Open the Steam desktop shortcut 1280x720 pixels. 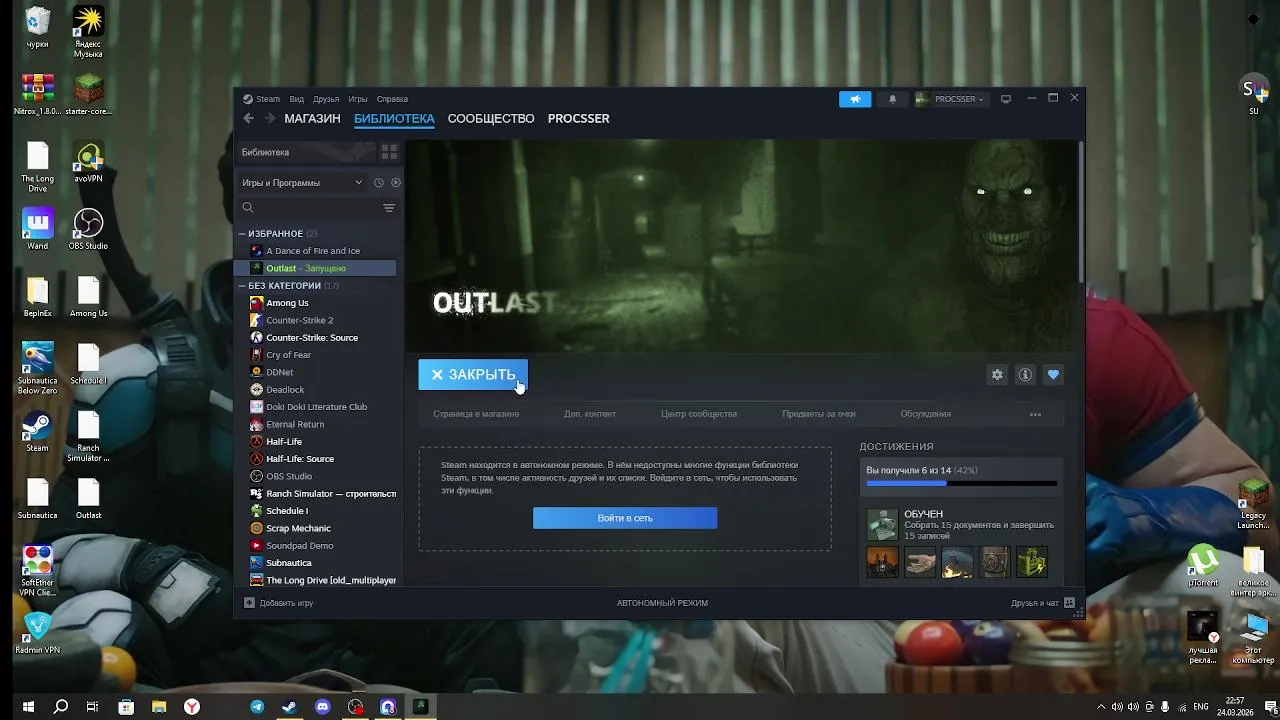[37, 431]
